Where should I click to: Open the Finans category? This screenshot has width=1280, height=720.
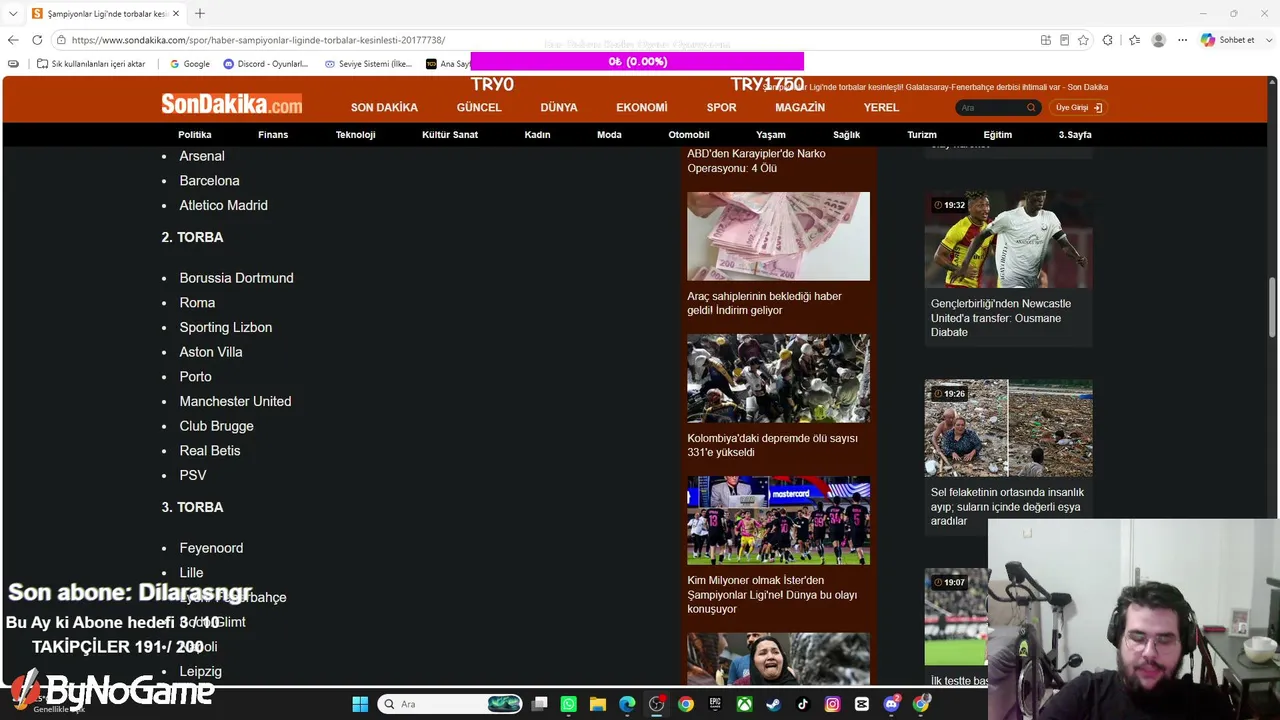[x=273, y=135]
